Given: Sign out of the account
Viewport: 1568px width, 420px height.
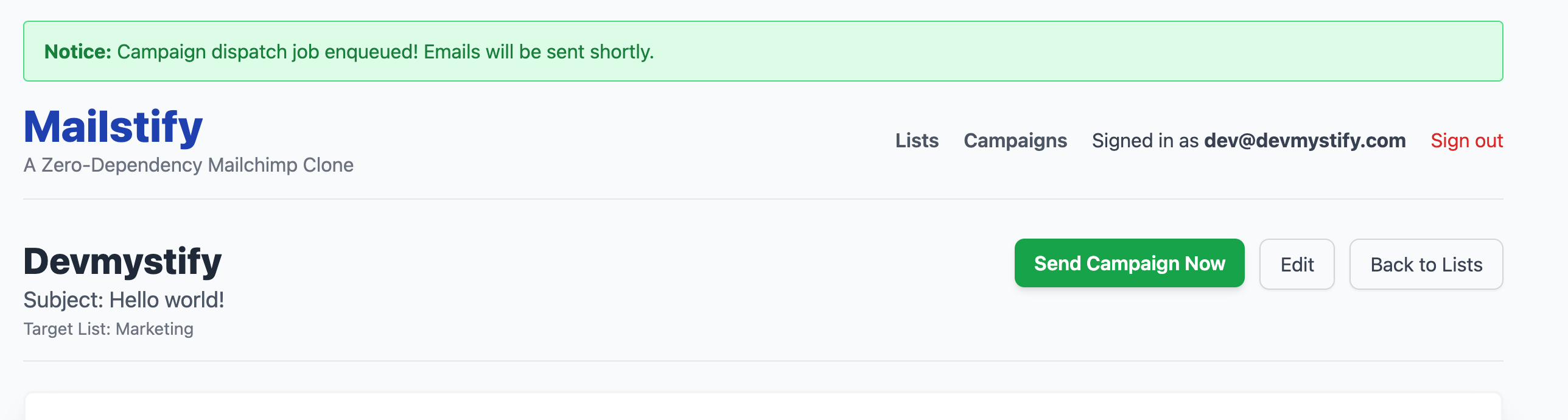Looking at the screenshot, I should pos(1466,141).
